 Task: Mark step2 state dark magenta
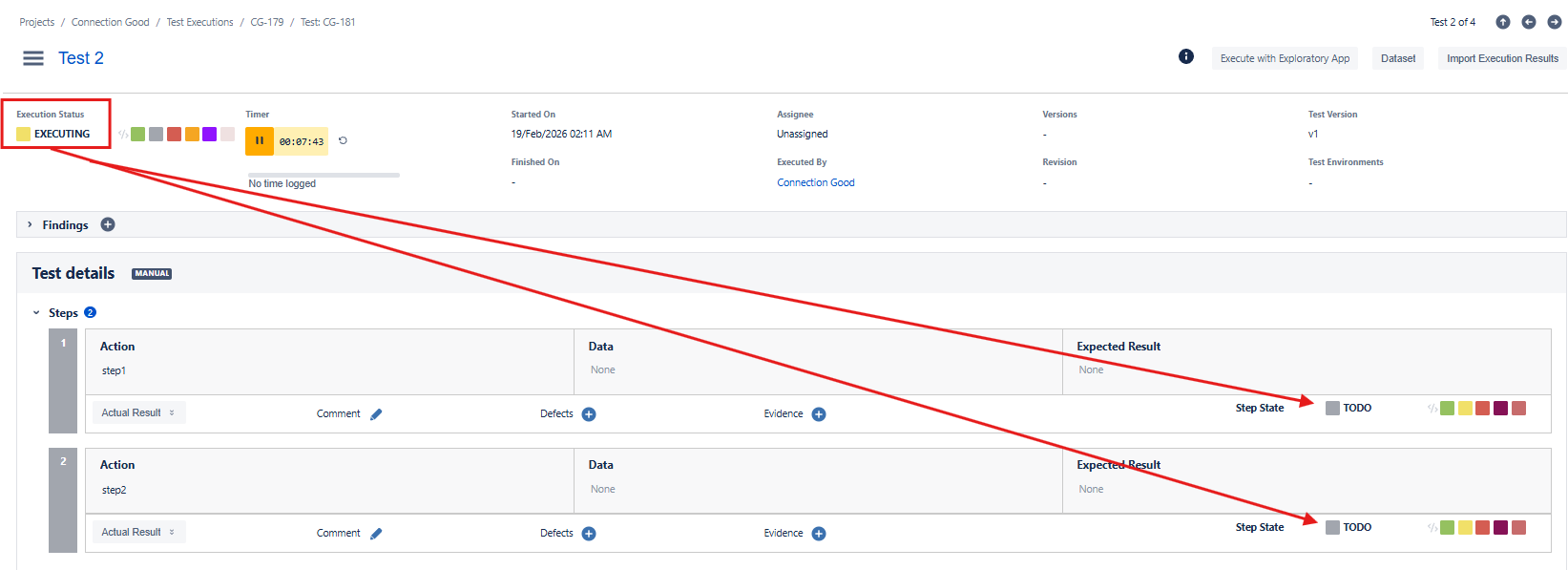point(1500,528)
